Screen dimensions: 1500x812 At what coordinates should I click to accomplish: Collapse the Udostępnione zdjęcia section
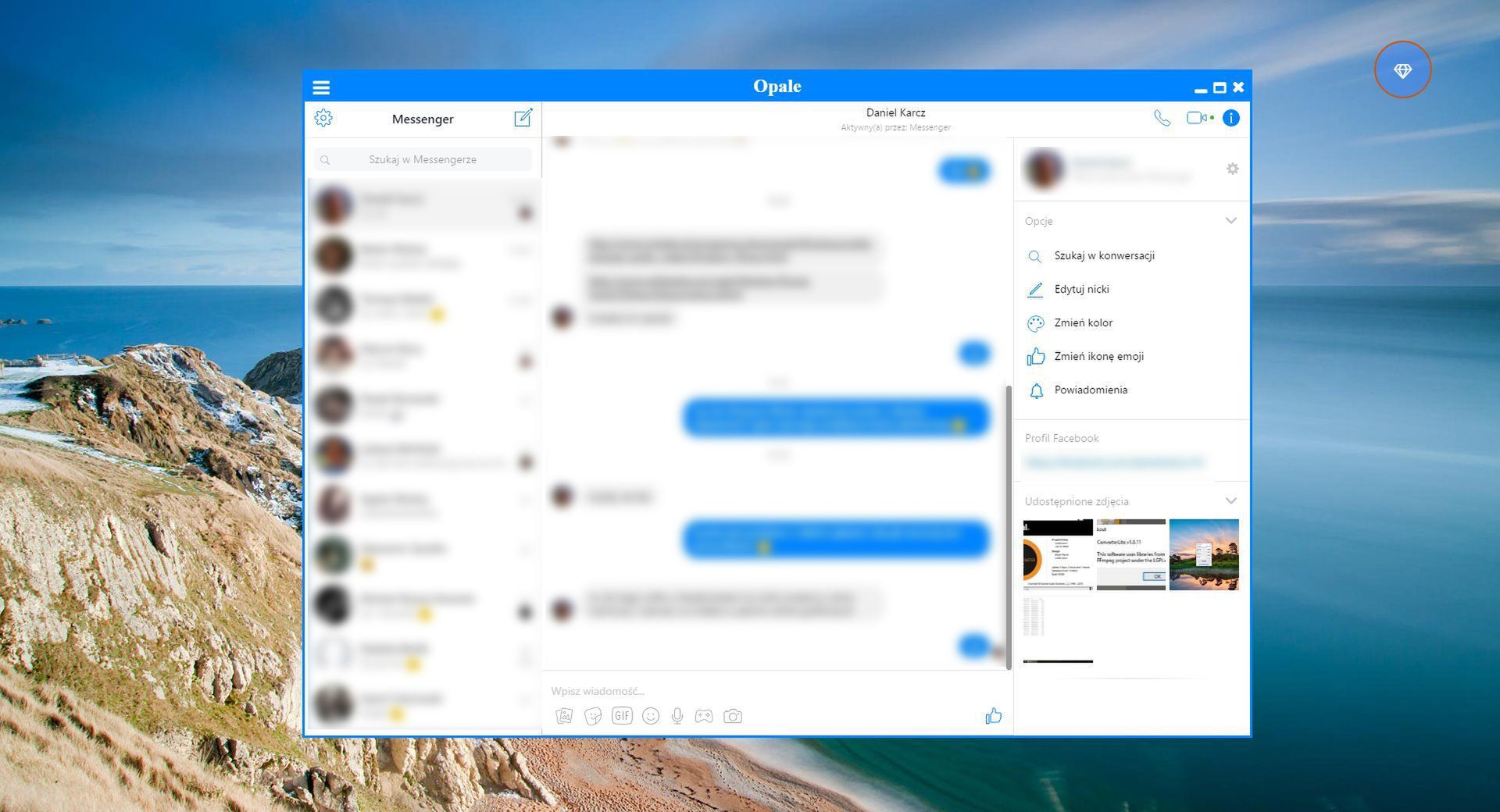pos(1231,500)
